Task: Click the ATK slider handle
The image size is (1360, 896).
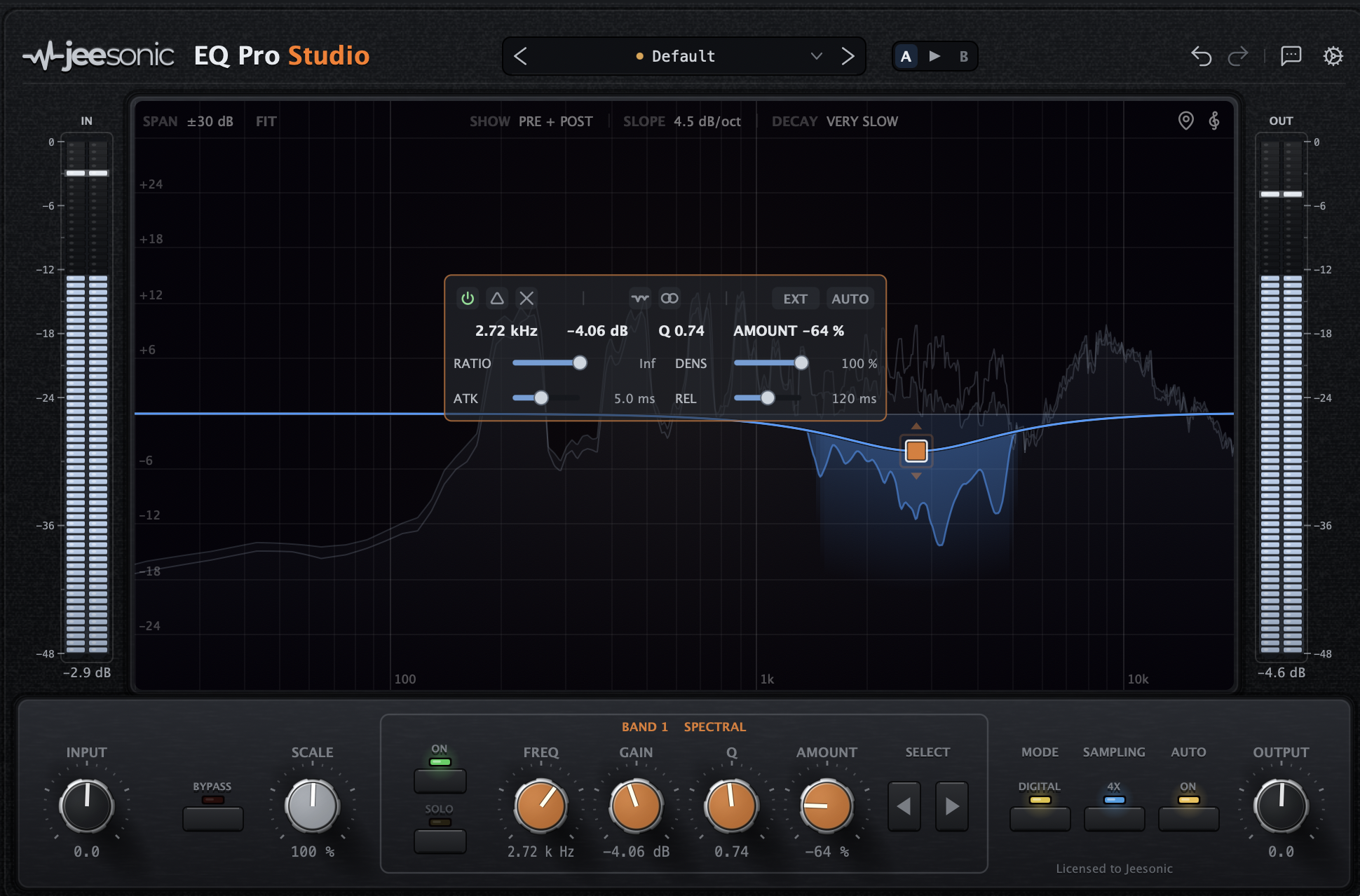Action: click(x=541, y=398)
